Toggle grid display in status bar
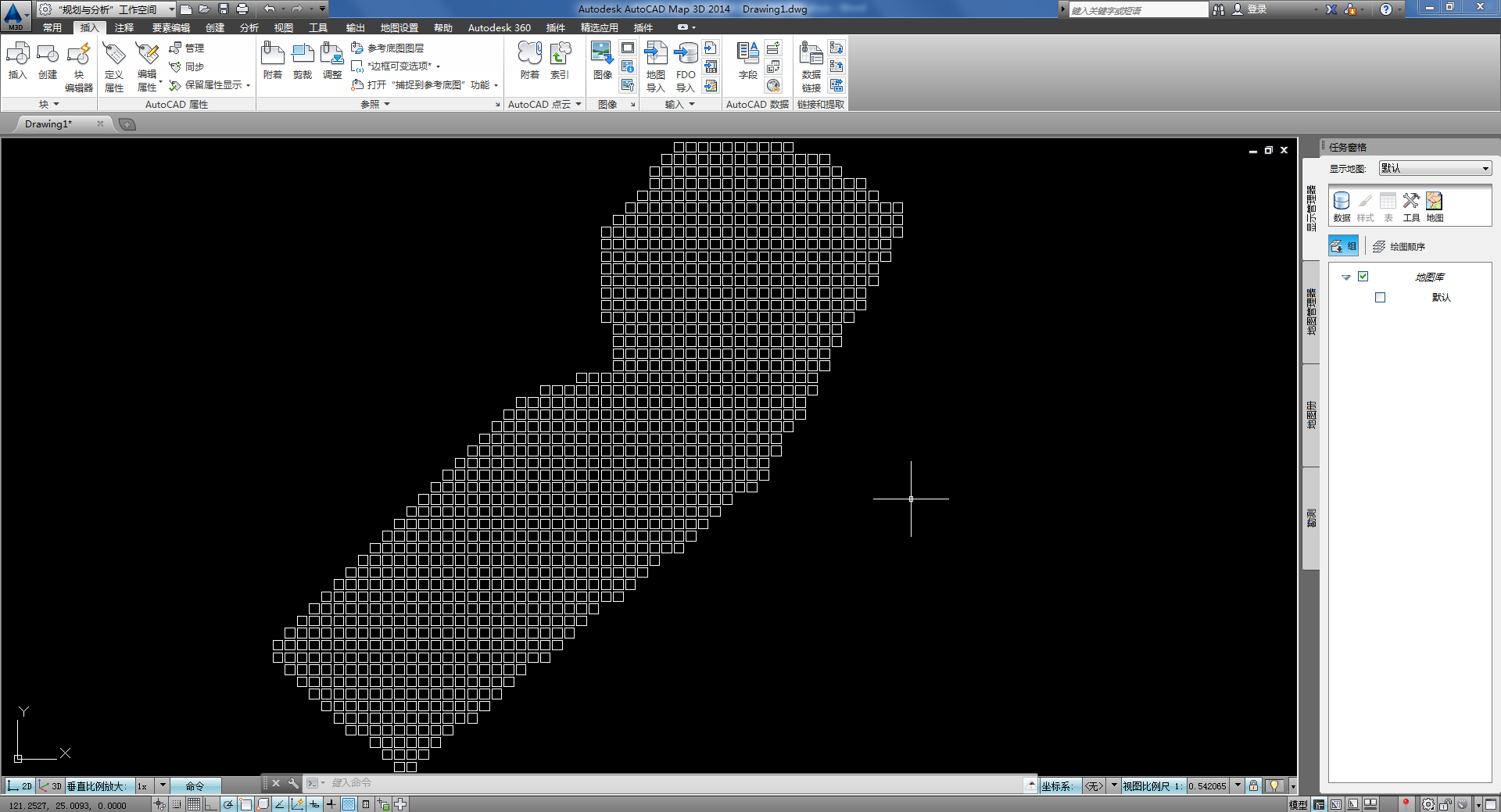The height and width of the screenshot is (812, 1501). [x=193, y=804]
